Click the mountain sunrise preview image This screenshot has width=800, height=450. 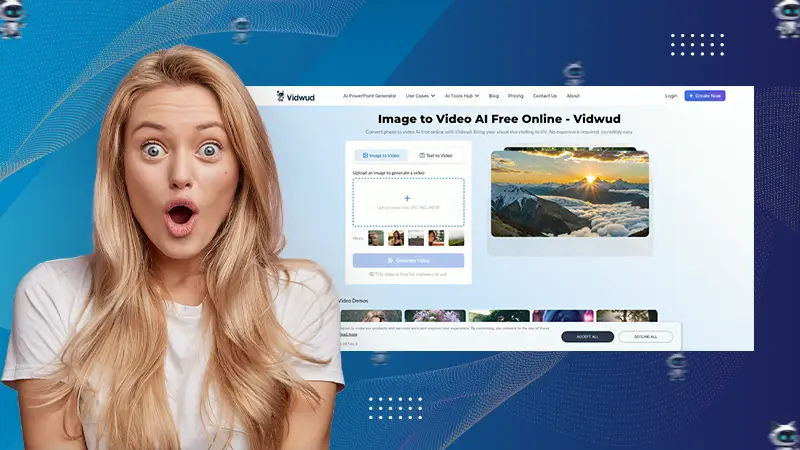click(570, 194)
